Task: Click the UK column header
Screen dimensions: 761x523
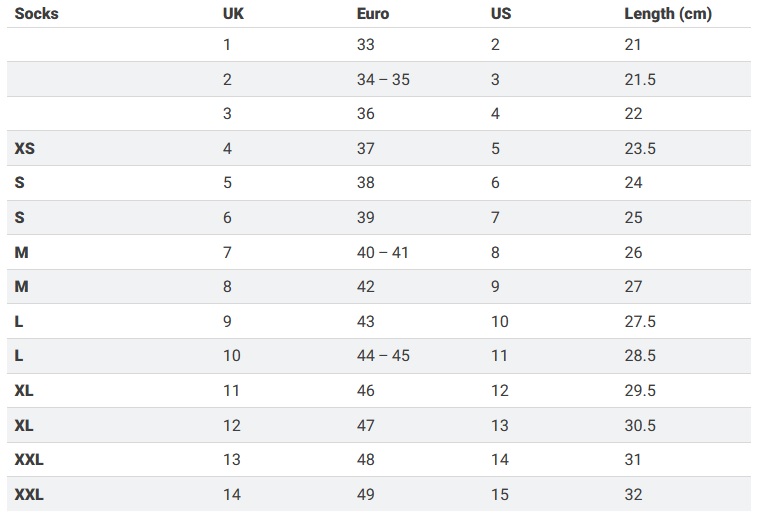Action: (x=233, y=14)
